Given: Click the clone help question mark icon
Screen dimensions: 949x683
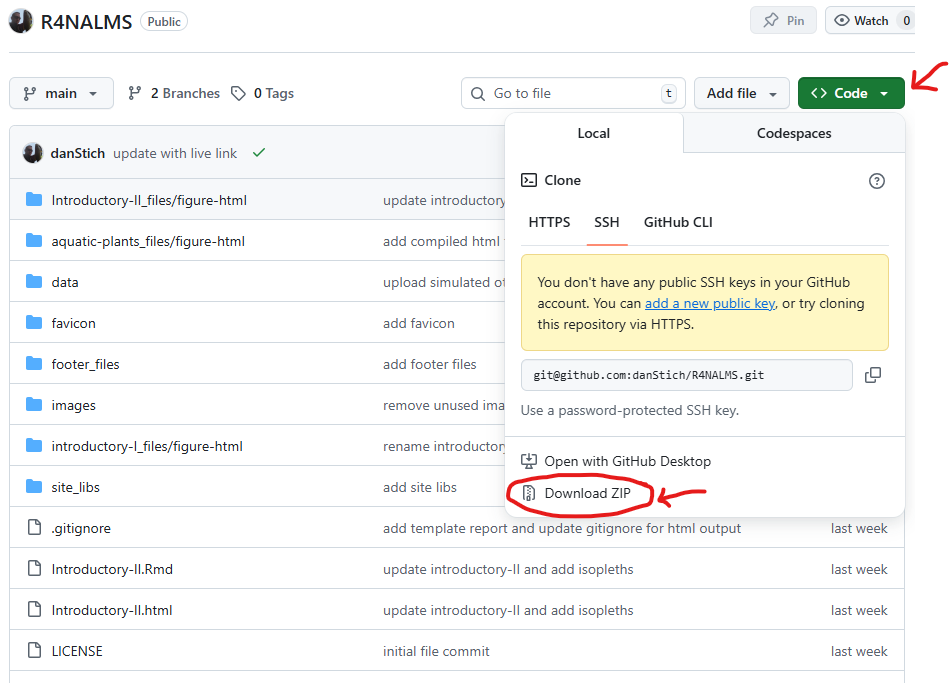Looking at the screenshot, I should (876, 181).
